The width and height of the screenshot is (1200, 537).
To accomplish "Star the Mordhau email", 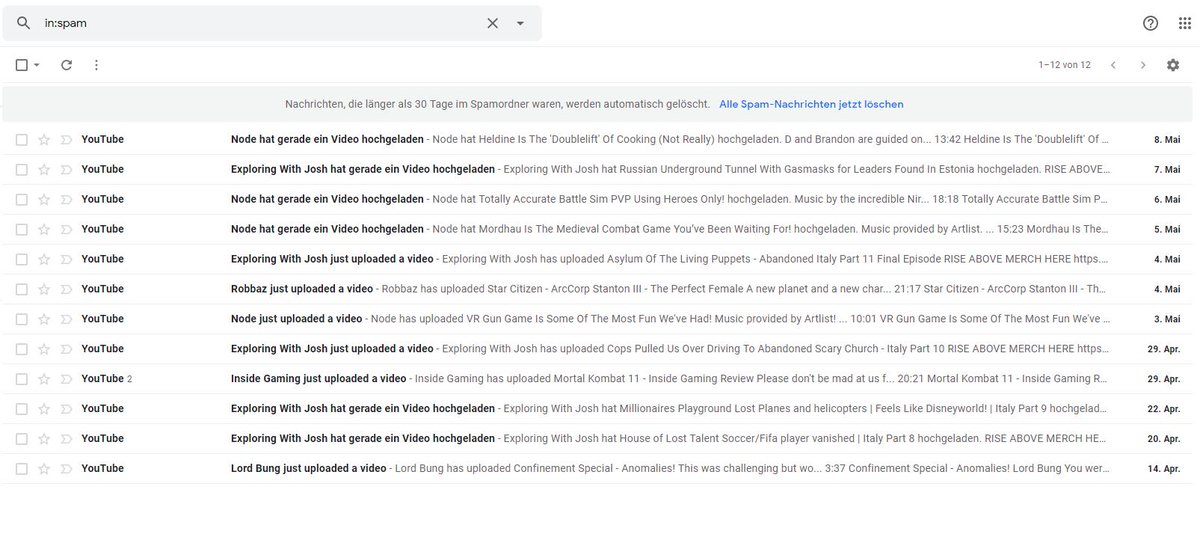I will 44,229.
